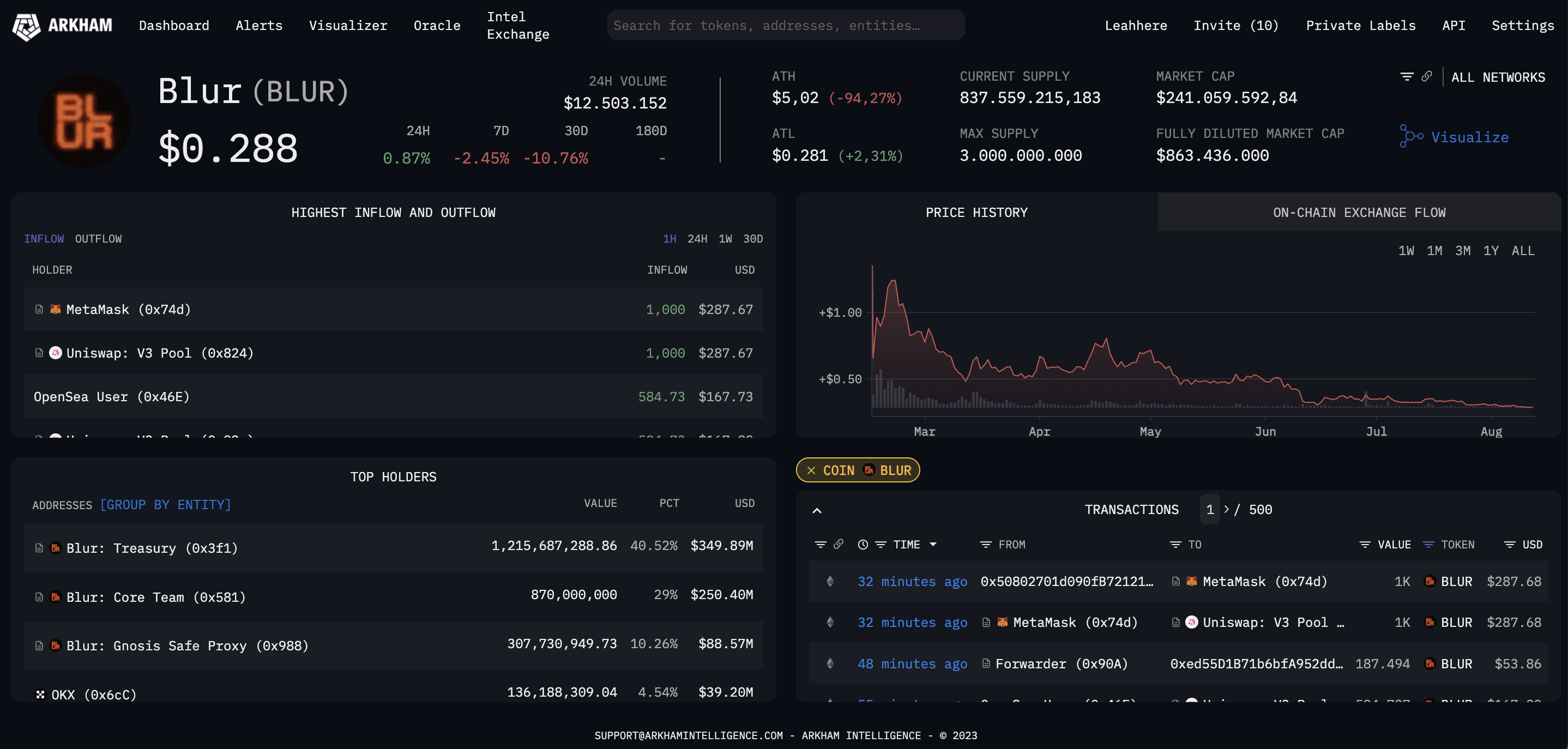Remove the COIN BLUR filter chip
This screenshot has height=749, width=1568.
[811, 470]
